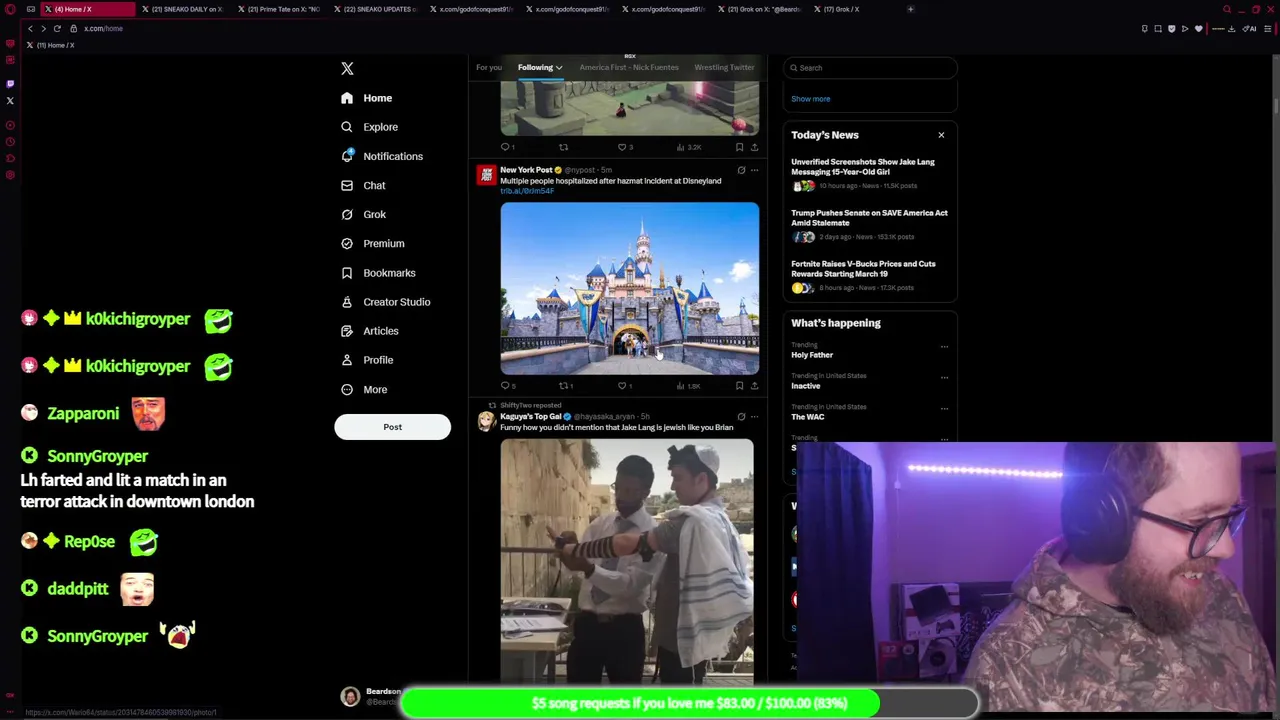Open more options for Inactive trend
Screen dimensions: 1280x720
[944, 378]
